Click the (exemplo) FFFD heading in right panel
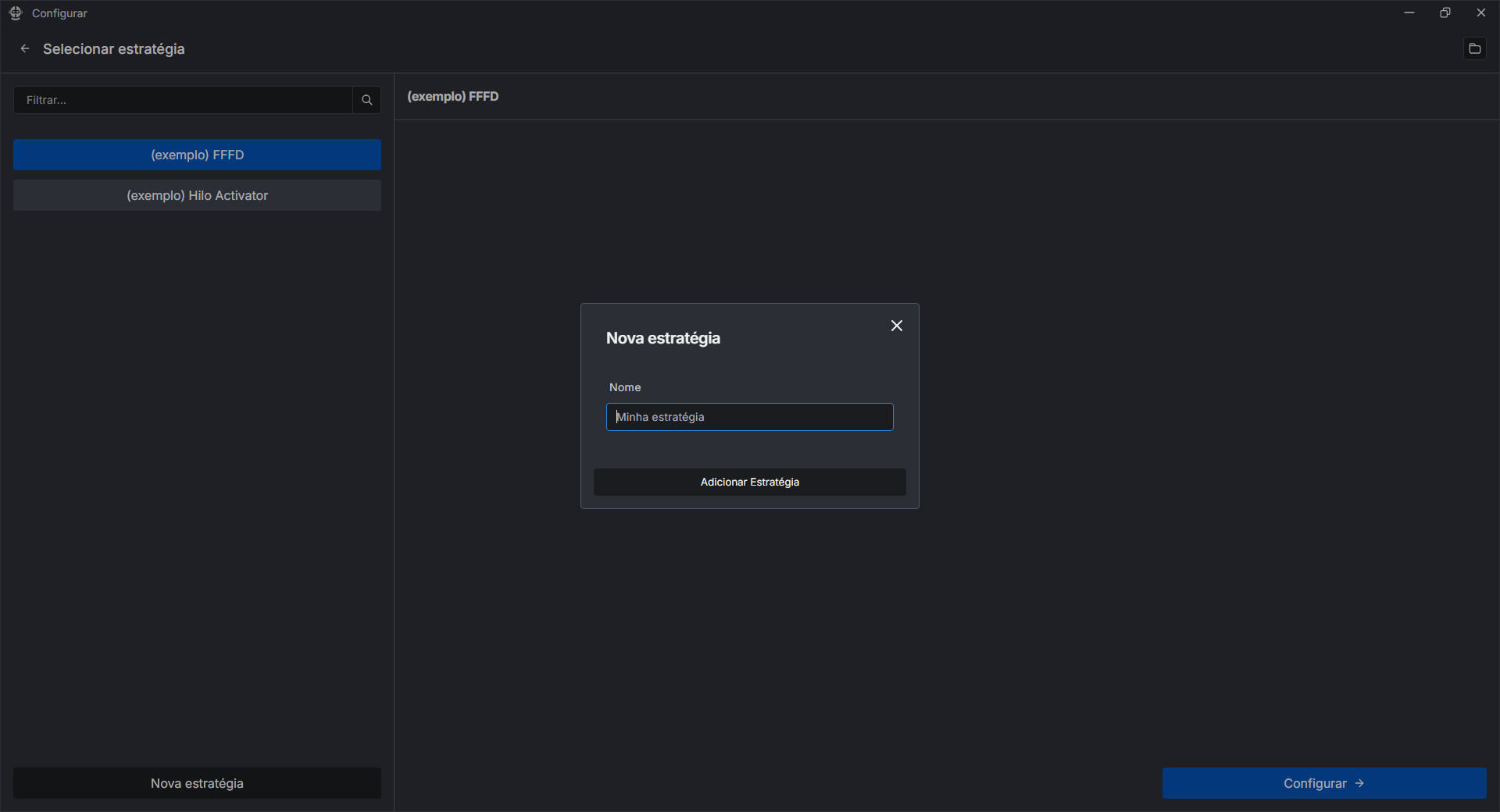This screenshot has height=812, width=1500. click(452, 96)
